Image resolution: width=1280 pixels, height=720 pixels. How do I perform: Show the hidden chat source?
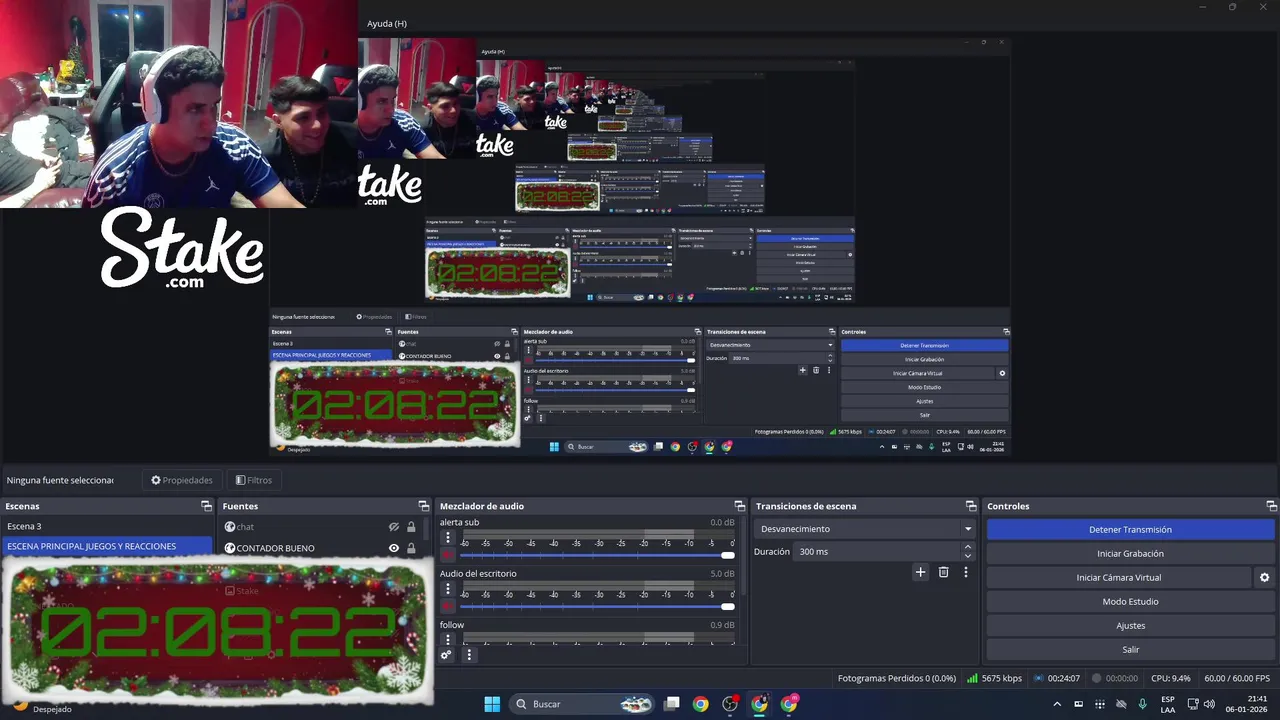[x=394, y=527]
